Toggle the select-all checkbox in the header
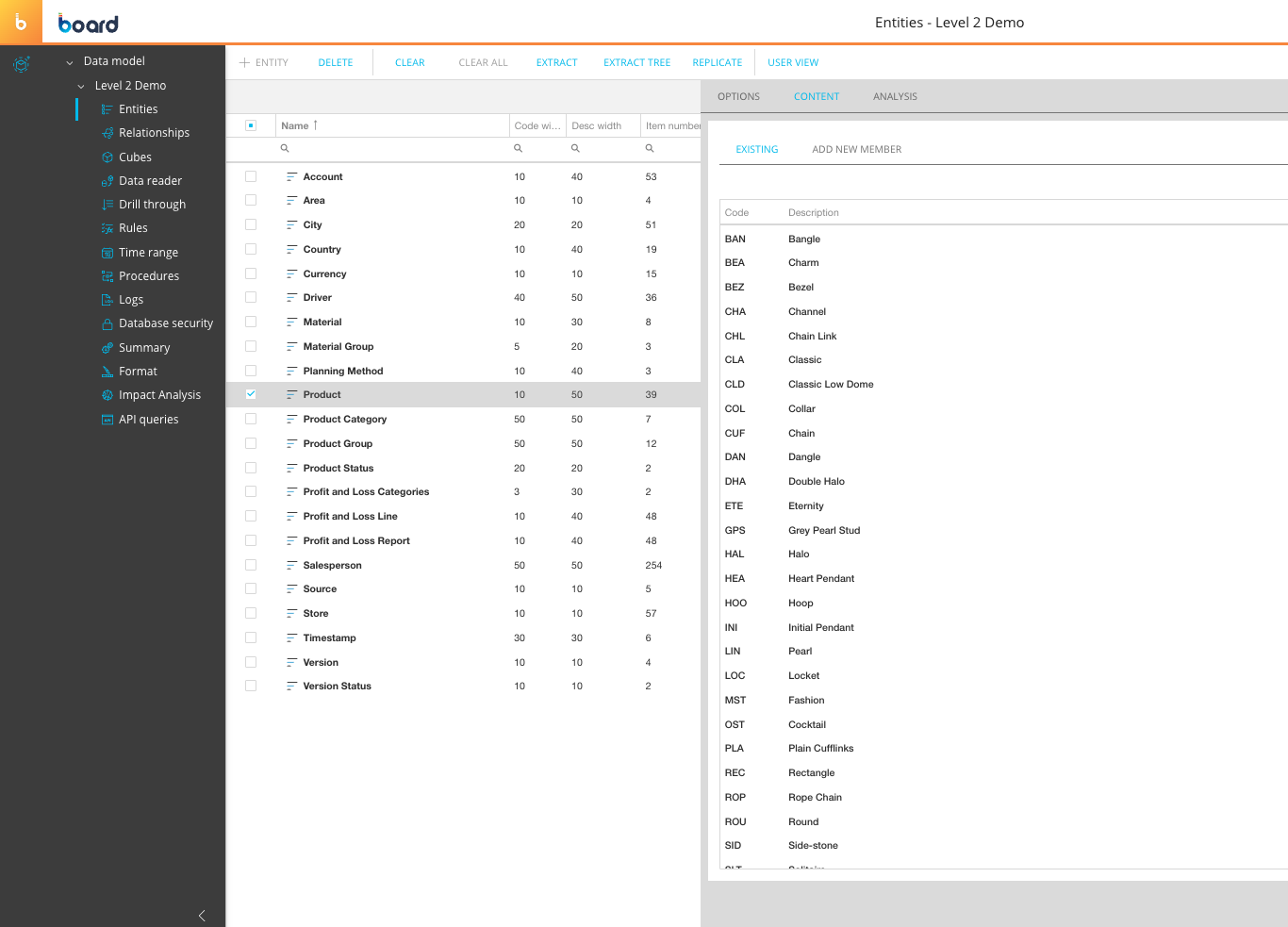This screenshot has height=927, width=1288. [x=250, y=124]
